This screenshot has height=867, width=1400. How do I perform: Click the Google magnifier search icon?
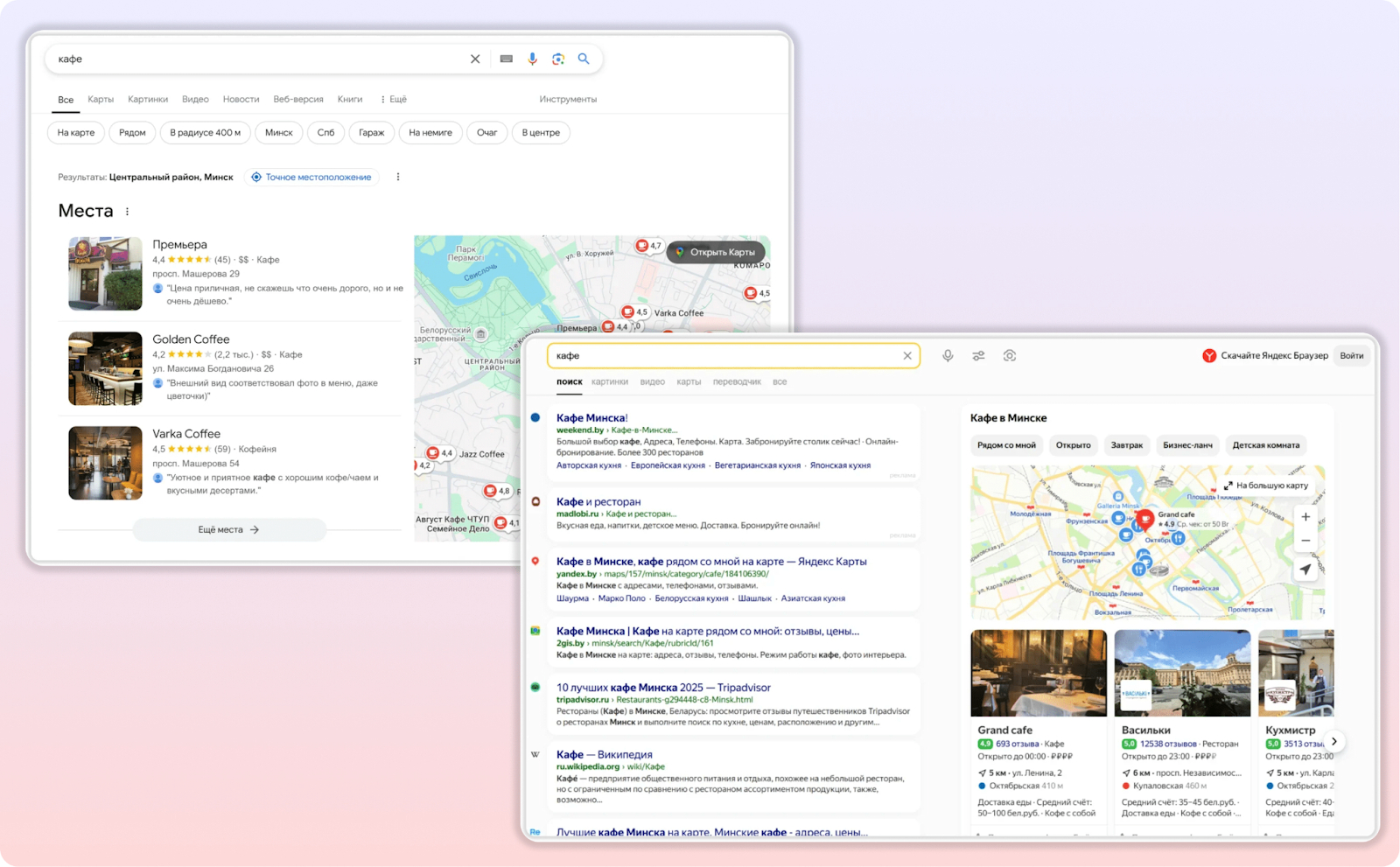[x=584, y=59]
